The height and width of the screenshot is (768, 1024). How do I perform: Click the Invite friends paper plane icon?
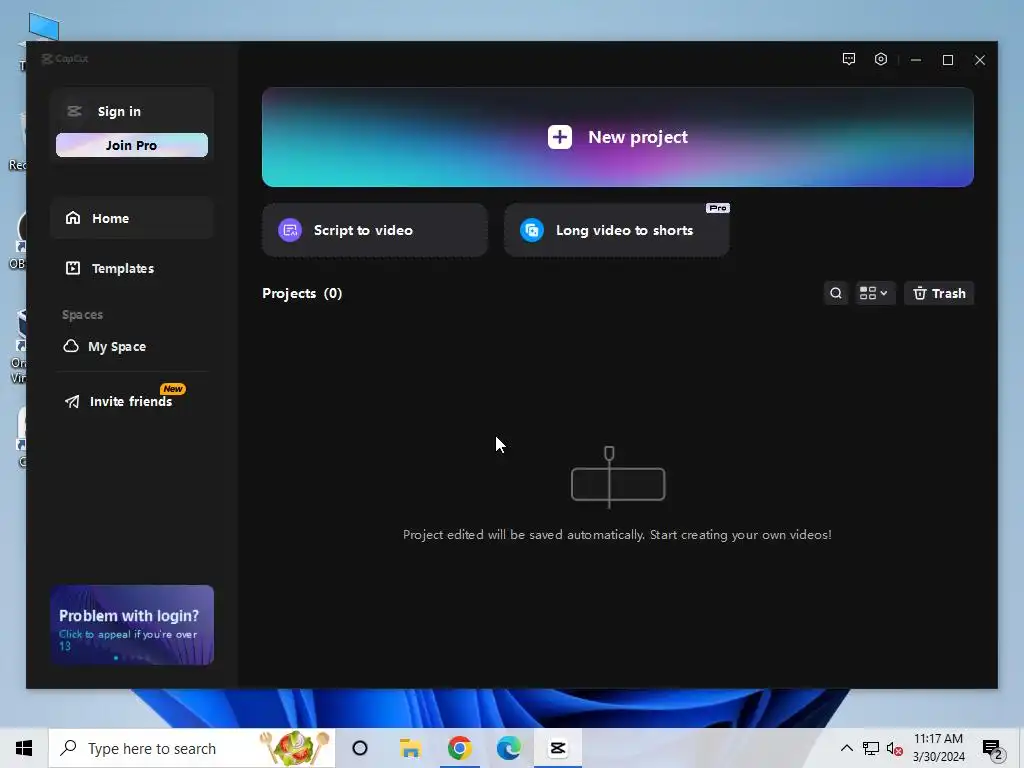[72, 401]
